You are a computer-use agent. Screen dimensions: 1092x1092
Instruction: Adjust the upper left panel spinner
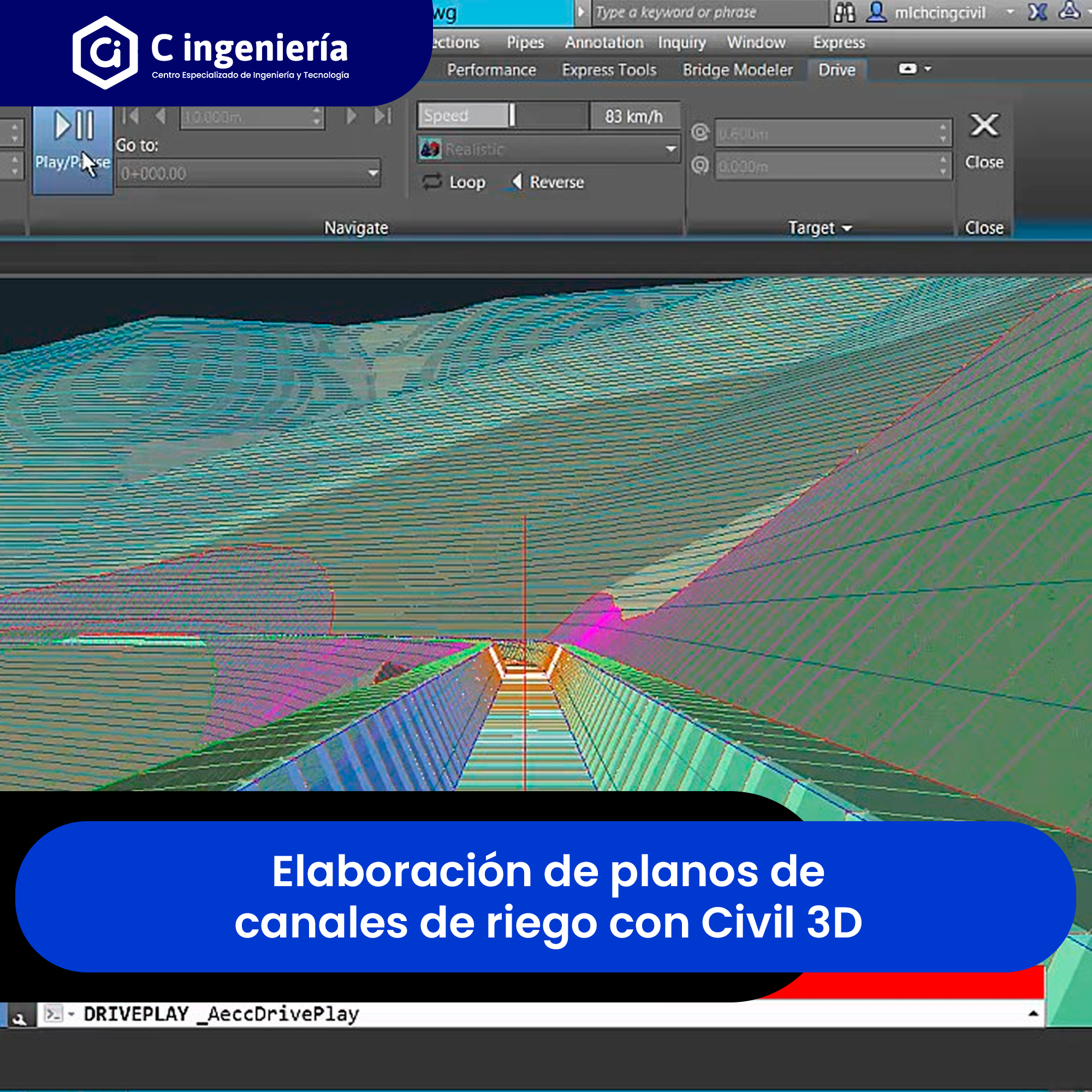point(14,133)
